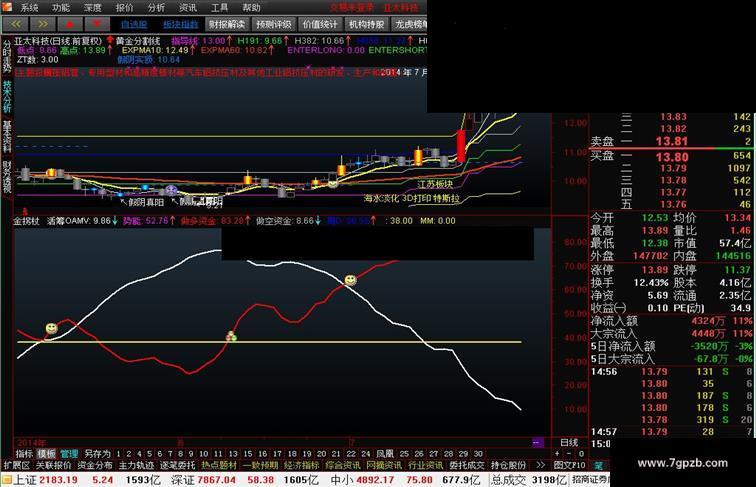Click the red down-arrow toolbar button

[x=97, y=25]
